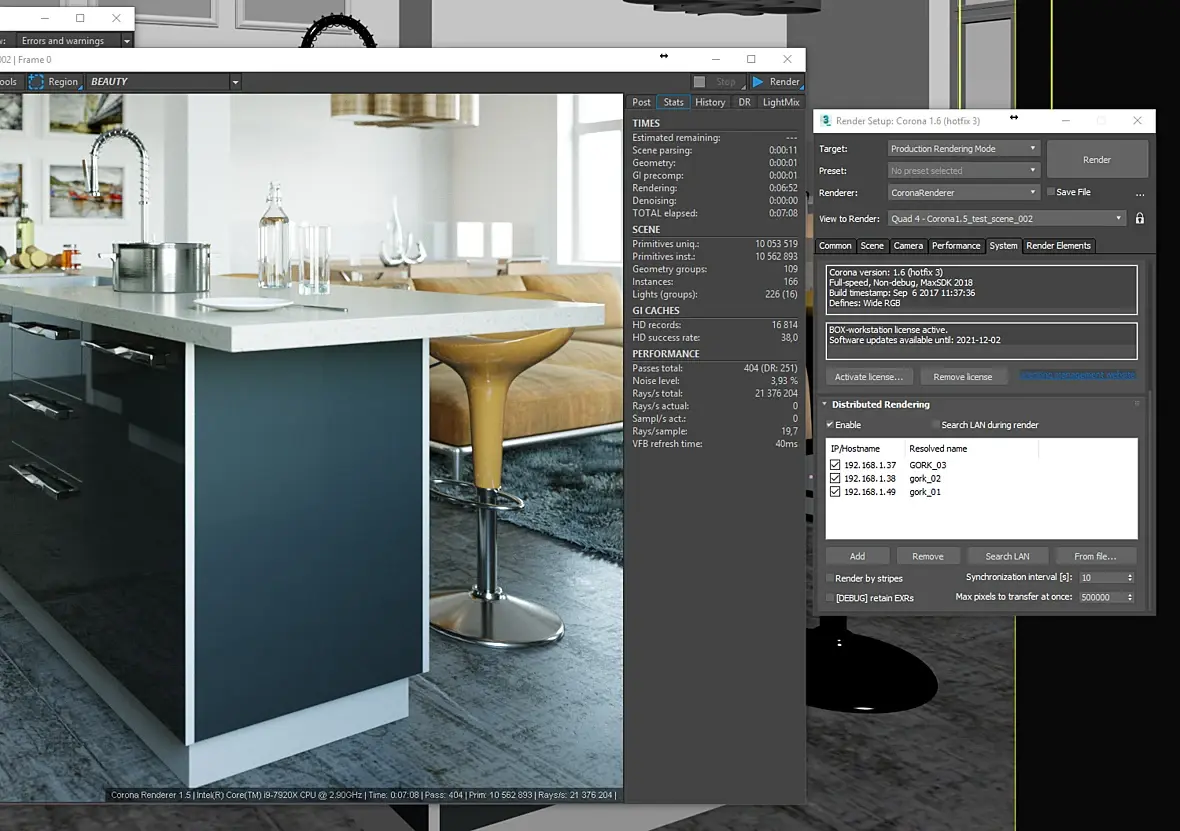Open the Target Production Rendering Mode dropdown
The width and height of the screenshot is (1180, 831).
coord(964,148)
